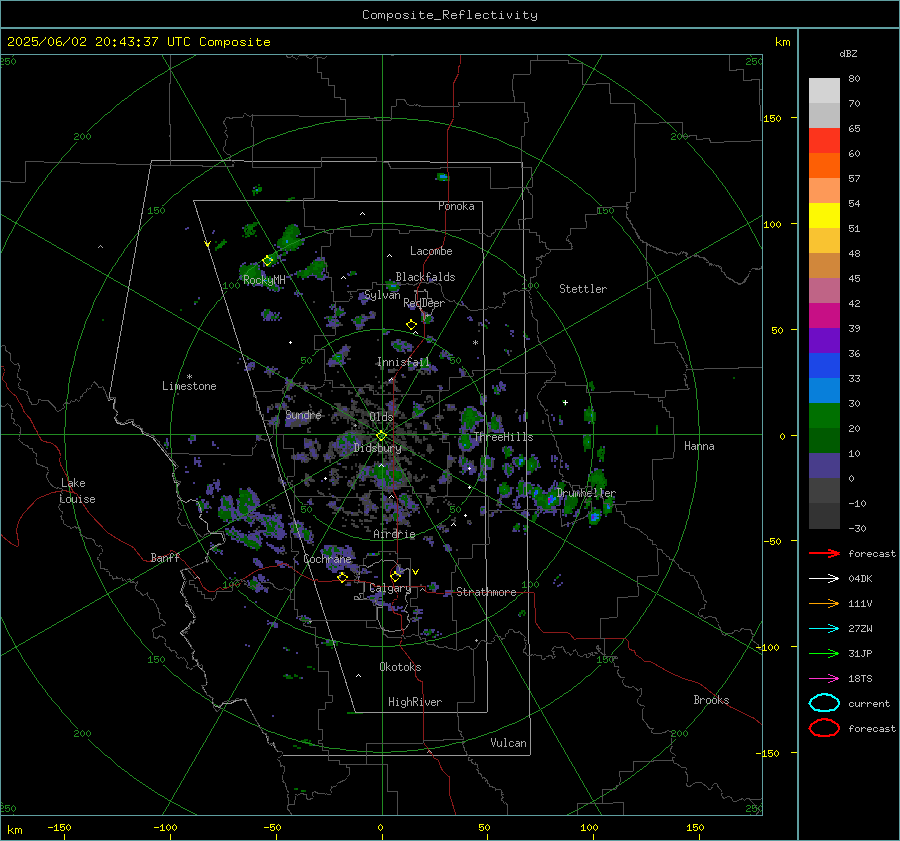The height and width of the screenshot is (841, 900).
Task: Click the yellow diamond marker at radar center
Action: coord(381,436)
